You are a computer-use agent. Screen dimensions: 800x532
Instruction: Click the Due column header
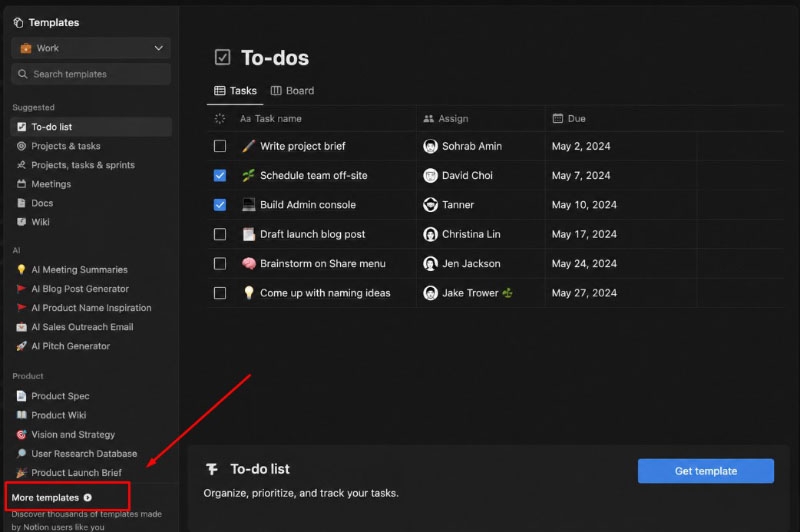(569, 118)
